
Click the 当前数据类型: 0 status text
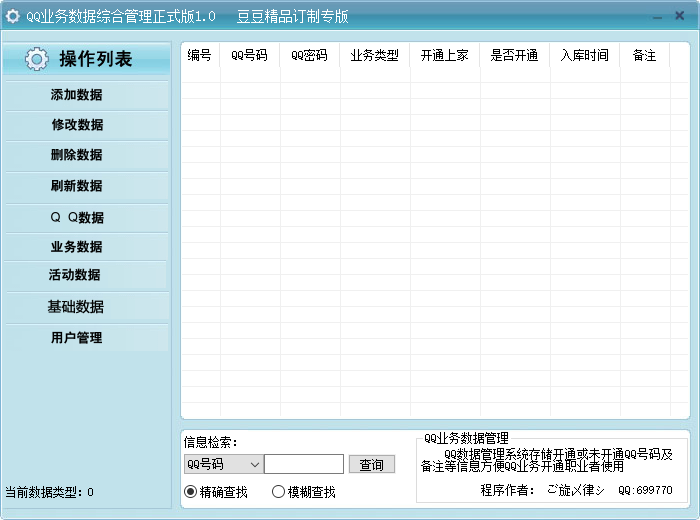coord(50,492)
